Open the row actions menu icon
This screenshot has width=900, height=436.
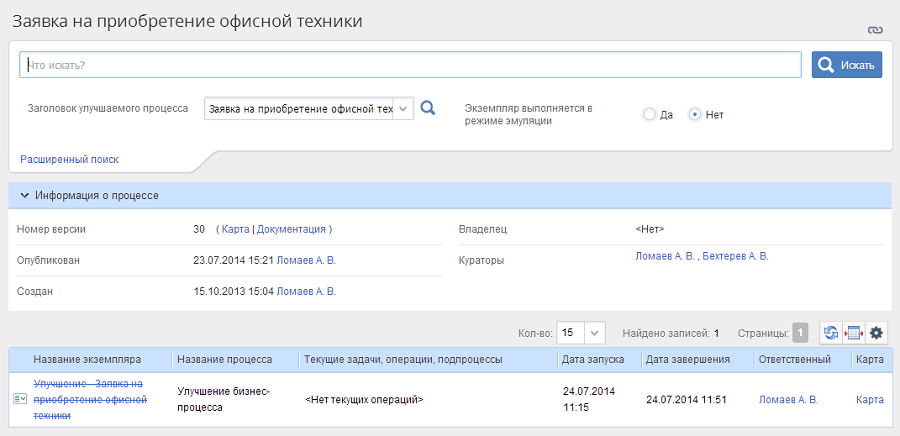point(20,399)
